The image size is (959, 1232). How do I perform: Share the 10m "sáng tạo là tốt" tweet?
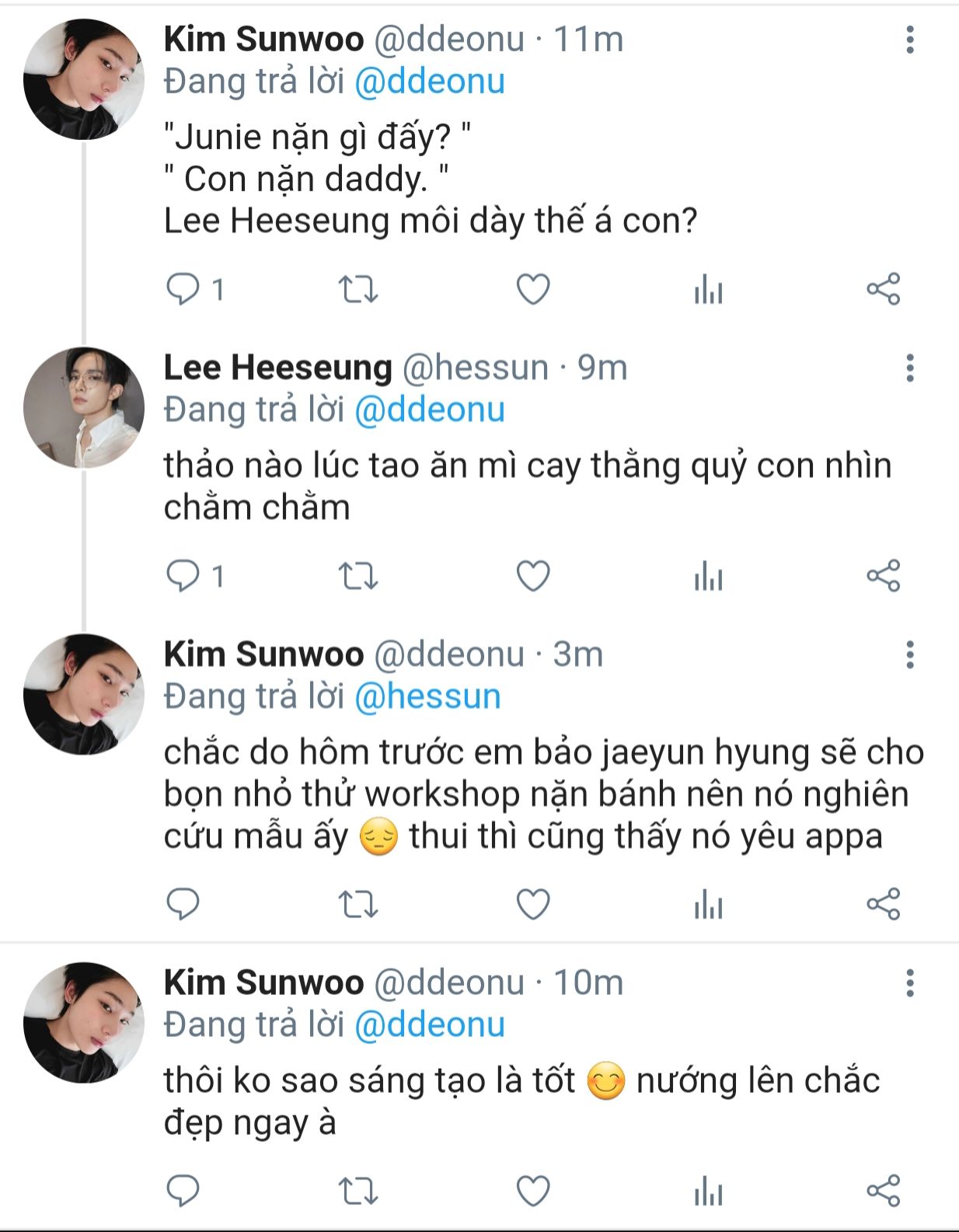pyautogui.click(x=883, y=1191)
